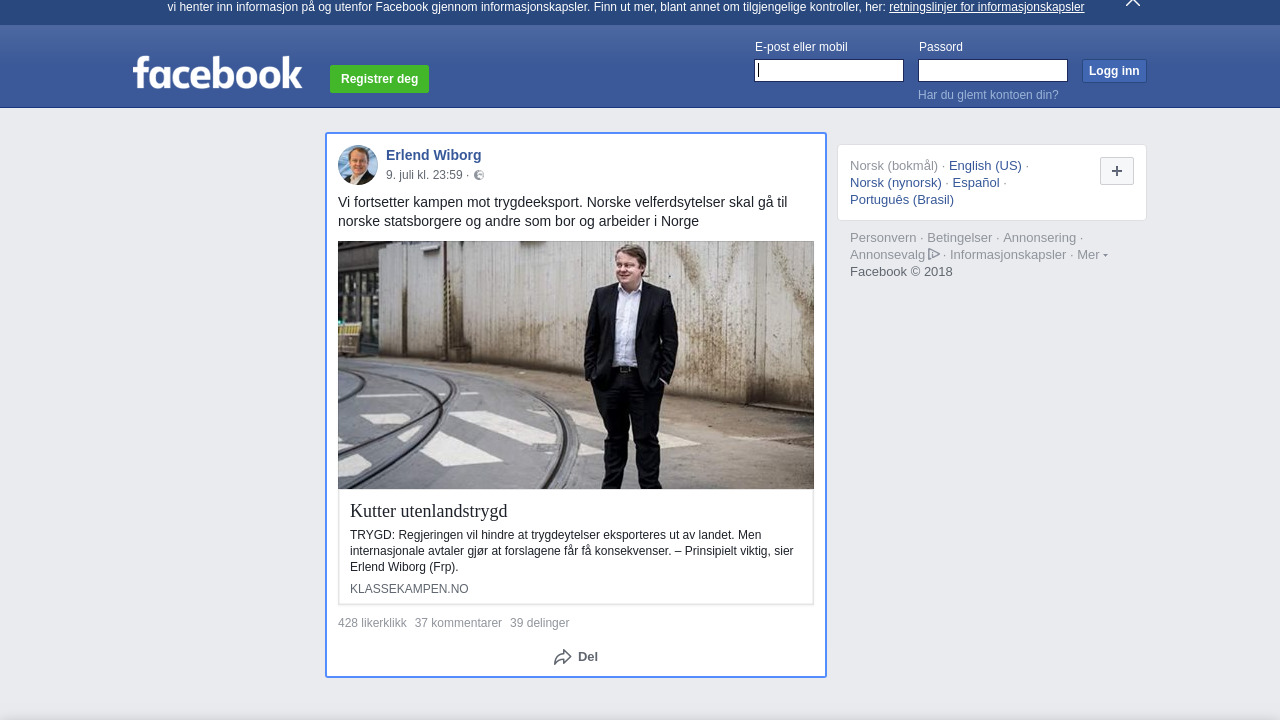Click the Logg inn button
The width and height of the screenshot is (1280, 720).
(x=1114, y=71)
